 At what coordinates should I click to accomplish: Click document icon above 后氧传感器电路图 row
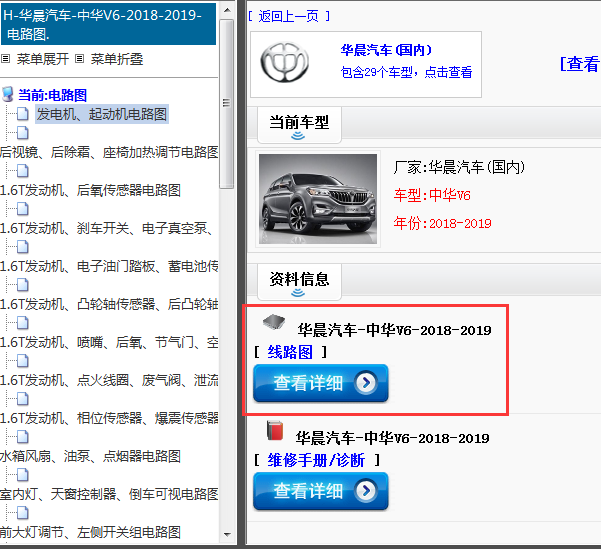coord(23,171)
